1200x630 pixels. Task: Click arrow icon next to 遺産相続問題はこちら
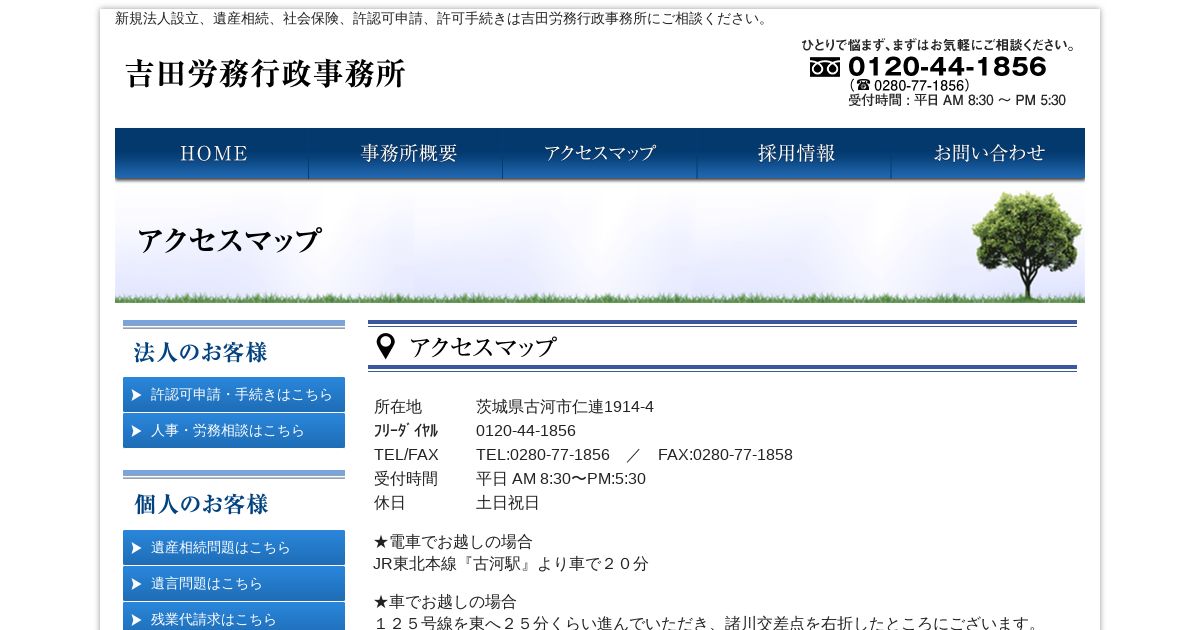tap(136, 548)
